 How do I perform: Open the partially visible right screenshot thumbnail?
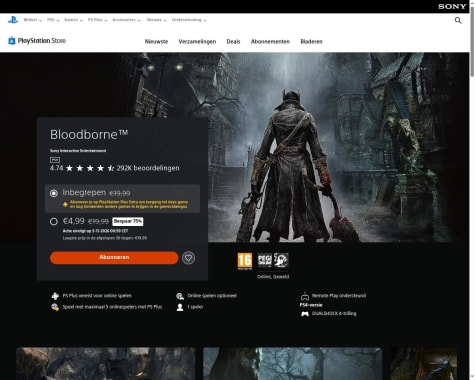pyautogui.click(x=424, y=364)
